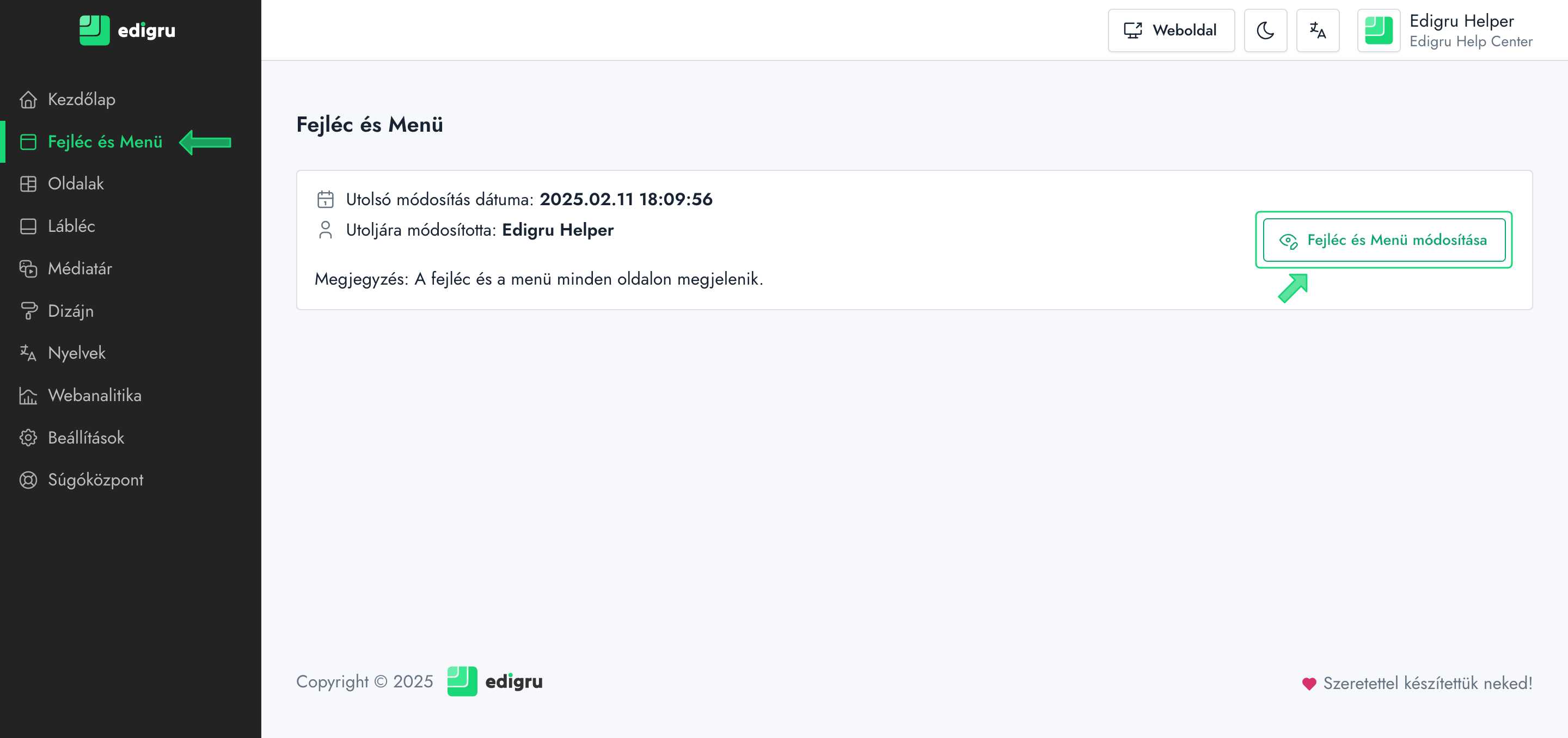The image size is (1568, 738).
Task: Open language switcher in top bar
Action: coord(1317,30)
